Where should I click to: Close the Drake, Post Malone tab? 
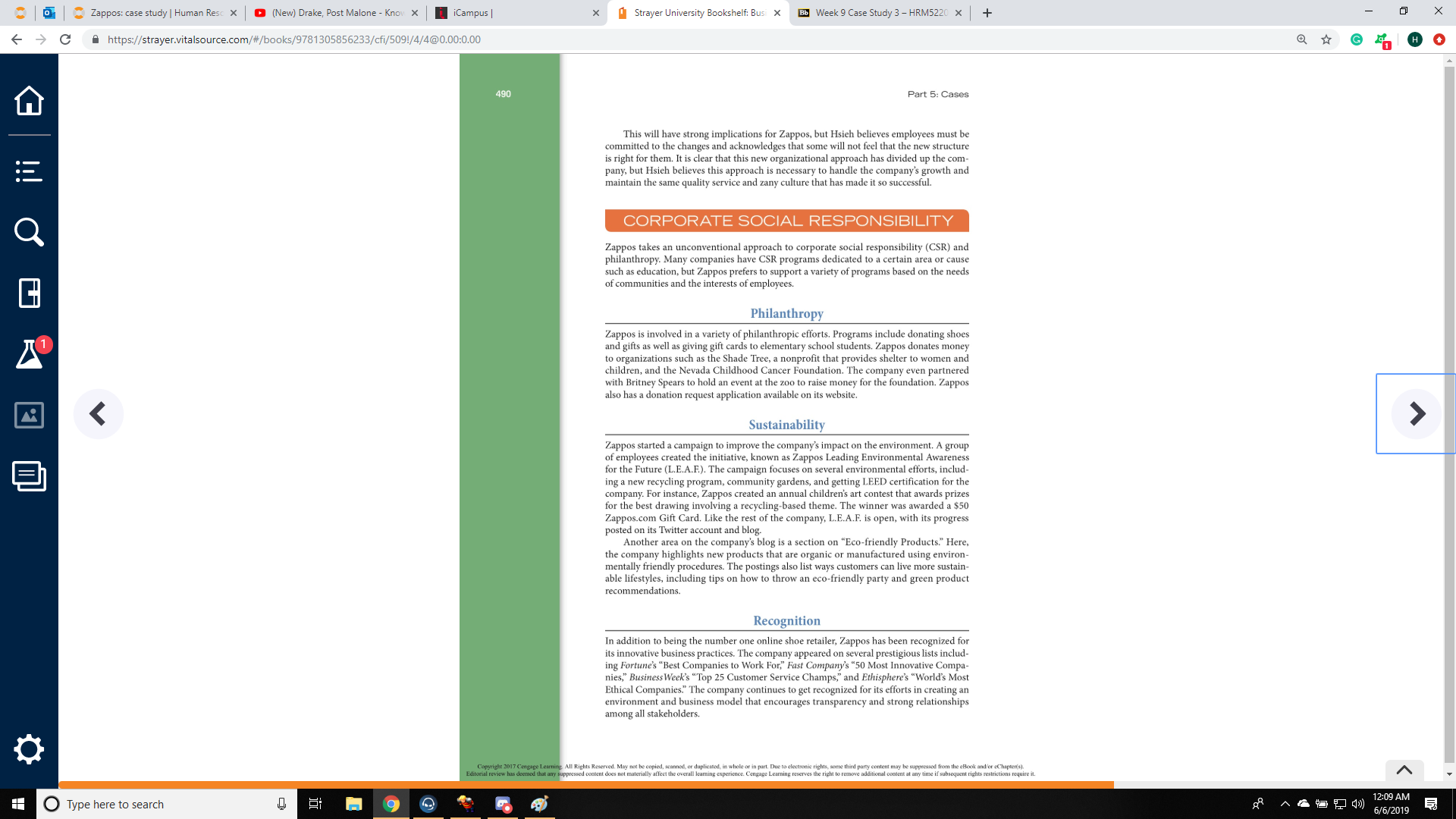[x=414, y=13]
